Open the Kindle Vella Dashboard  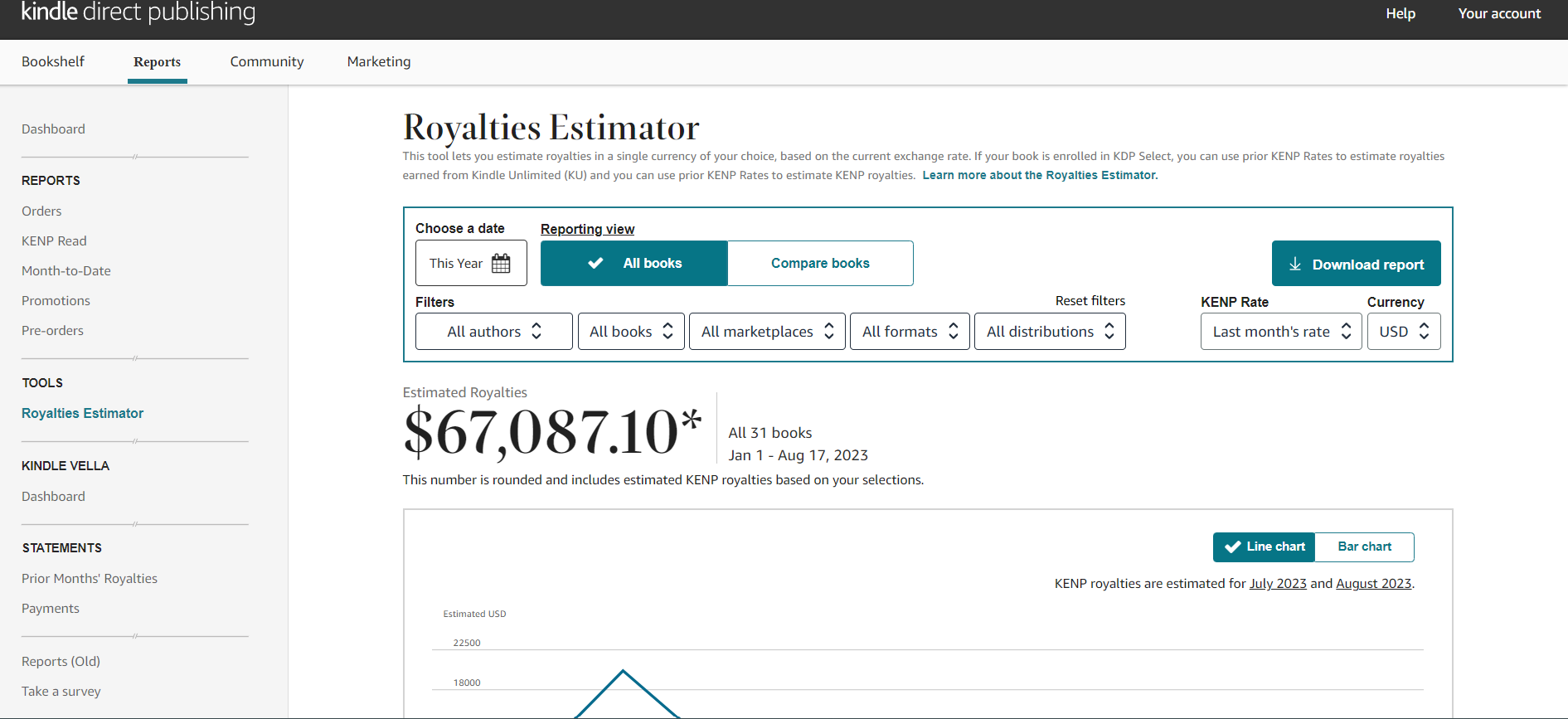(x=53, y=496)
